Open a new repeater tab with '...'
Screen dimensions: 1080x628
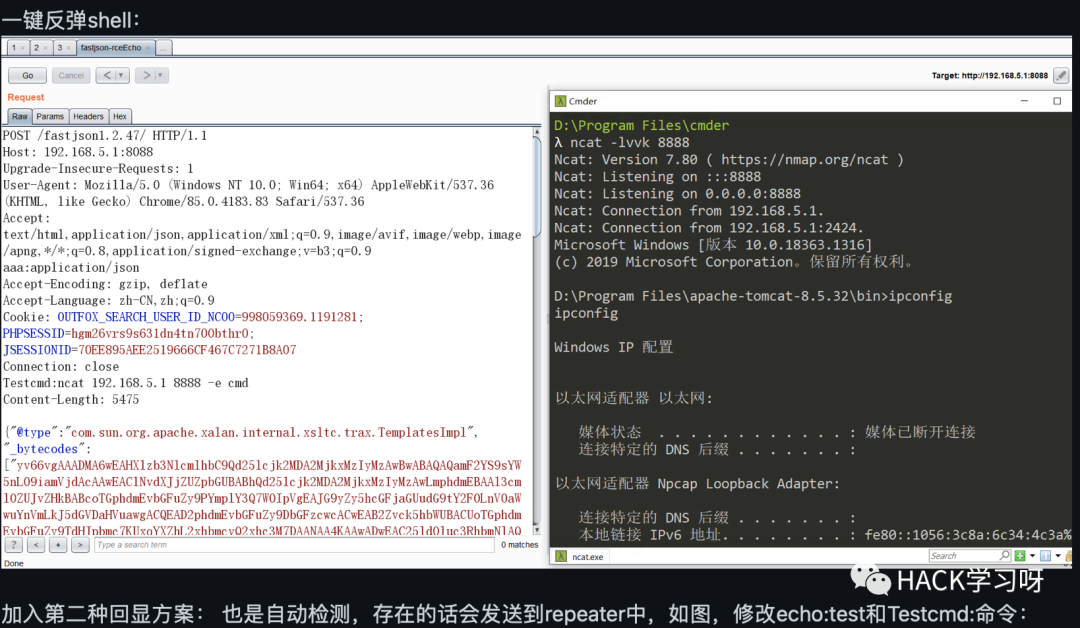[164, 48]
